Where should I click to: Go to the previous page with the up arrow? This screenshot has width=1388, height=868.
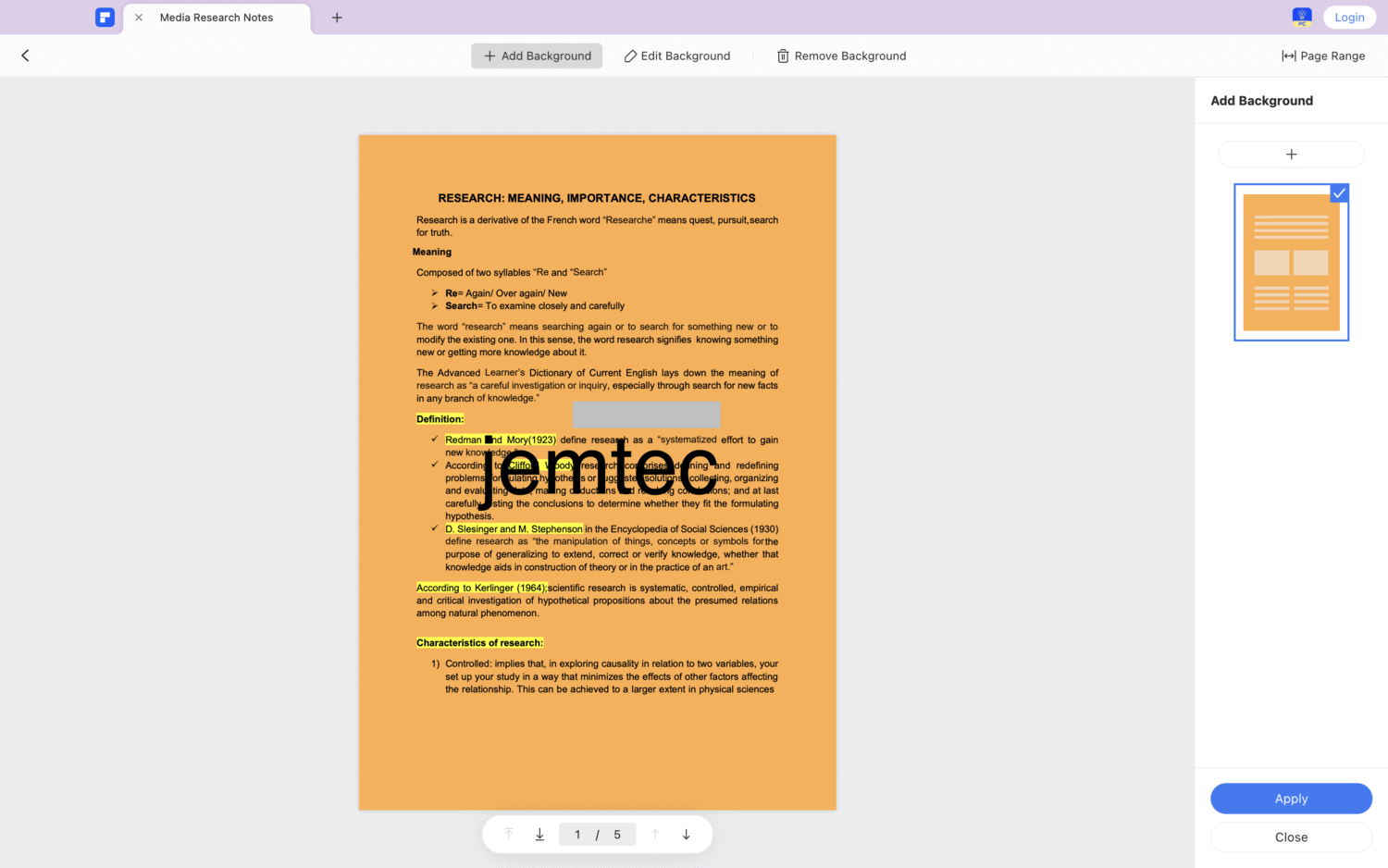654,834
